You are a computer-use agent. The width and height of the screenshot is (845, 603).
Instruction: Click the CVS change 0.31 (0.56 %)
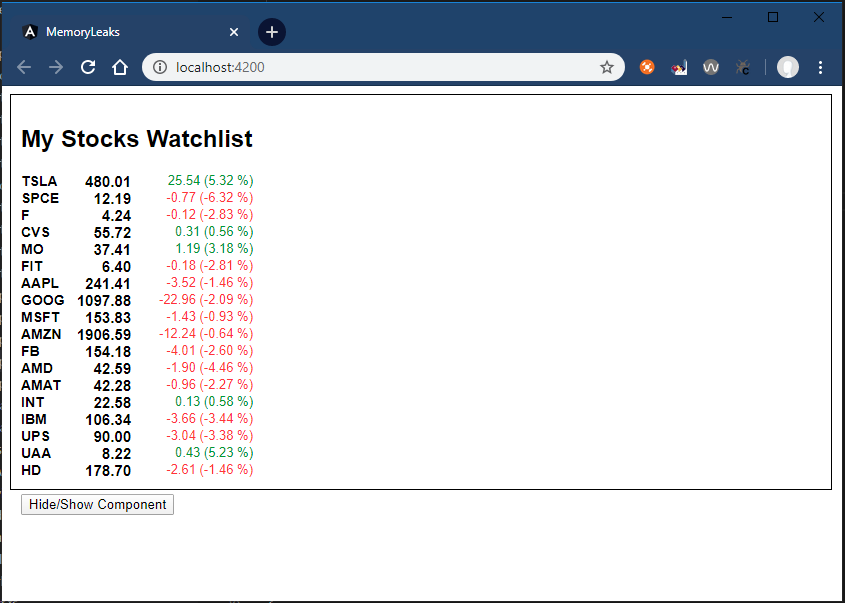point(214,232)
